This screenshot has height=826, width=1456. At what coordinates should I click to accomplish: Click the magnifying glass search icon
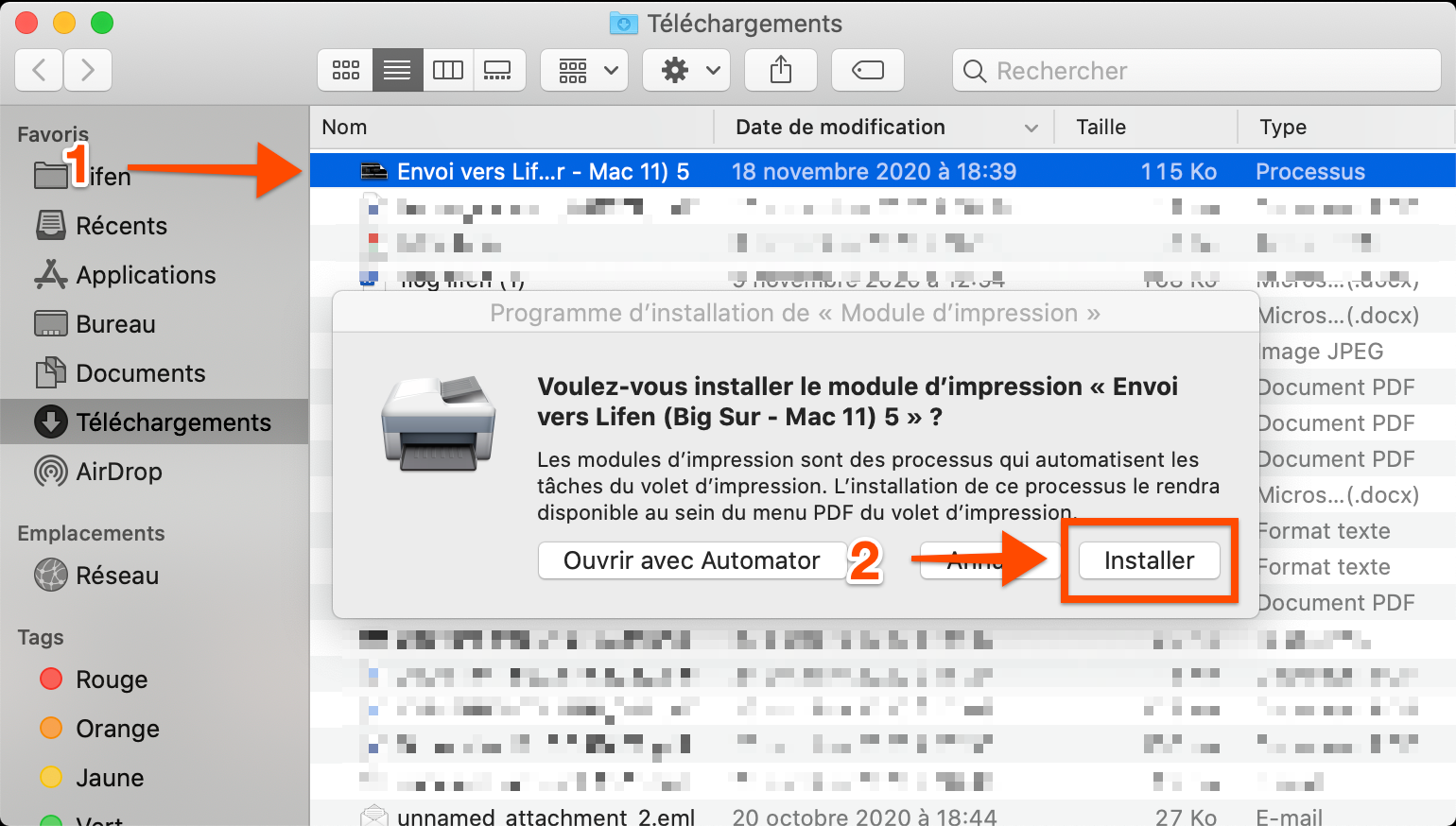click(x=975, y=71)
